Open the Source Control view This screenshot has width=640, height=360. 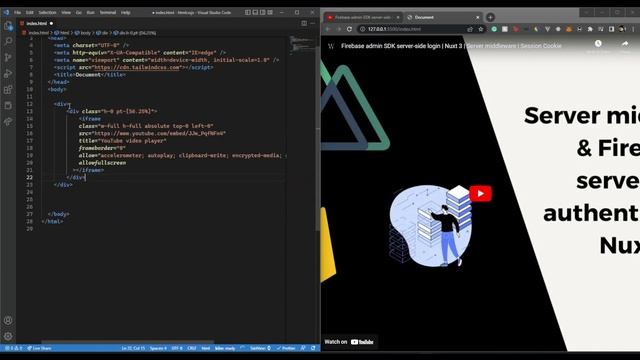pos(8,57)
